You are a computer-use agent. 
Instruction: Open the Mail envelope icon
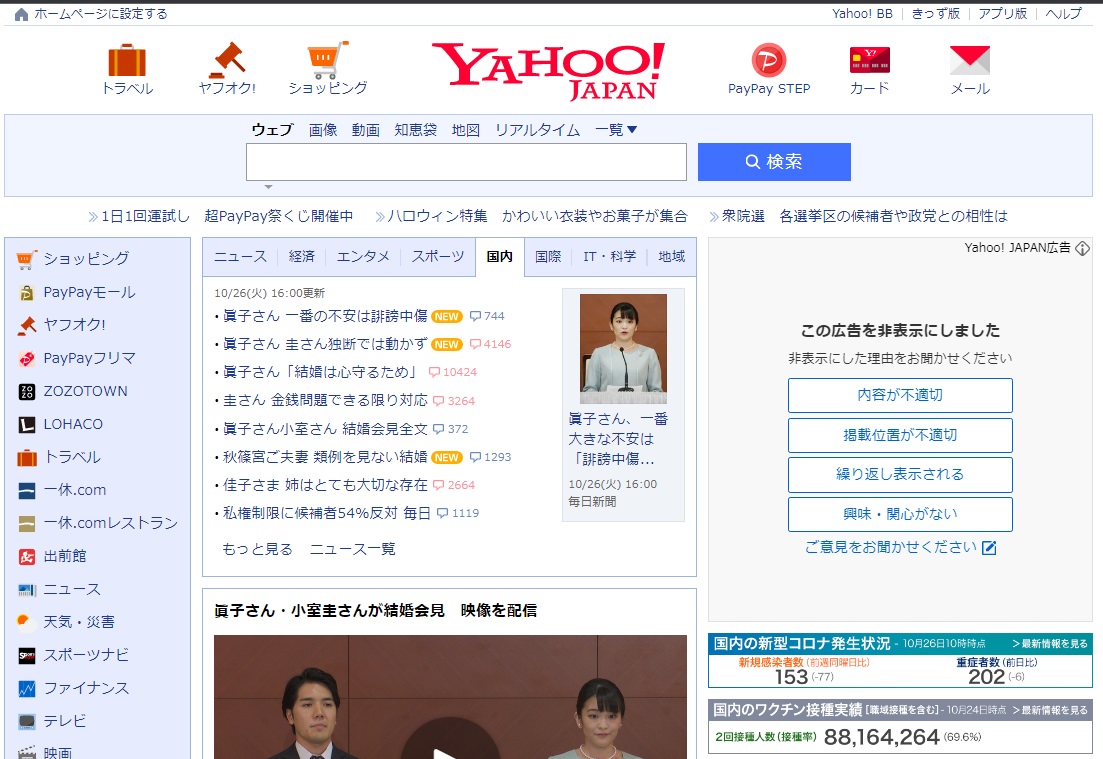click(x=970, y=60)
